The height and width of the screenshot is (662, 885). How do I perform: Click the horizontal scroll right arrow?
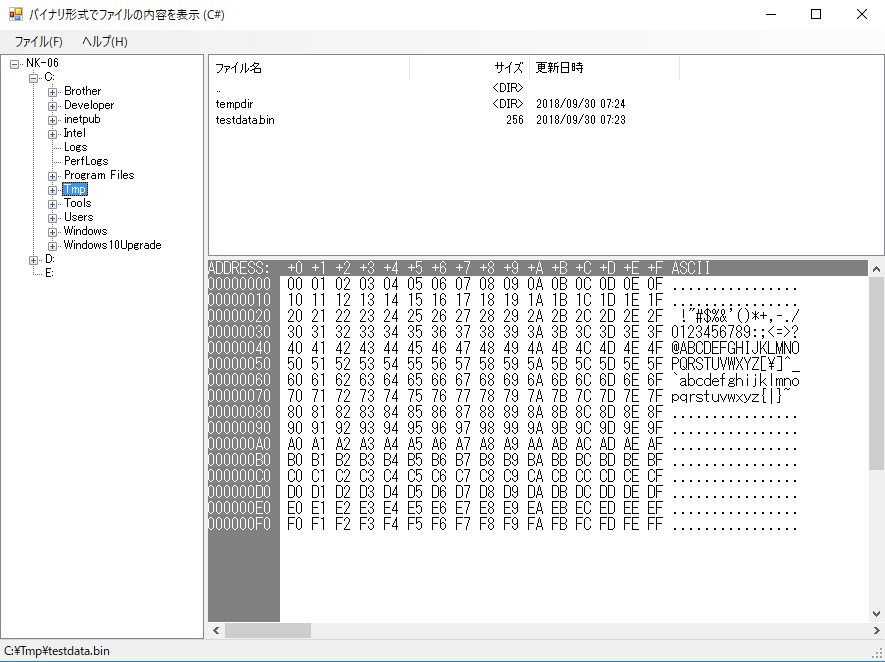[876, 630]
